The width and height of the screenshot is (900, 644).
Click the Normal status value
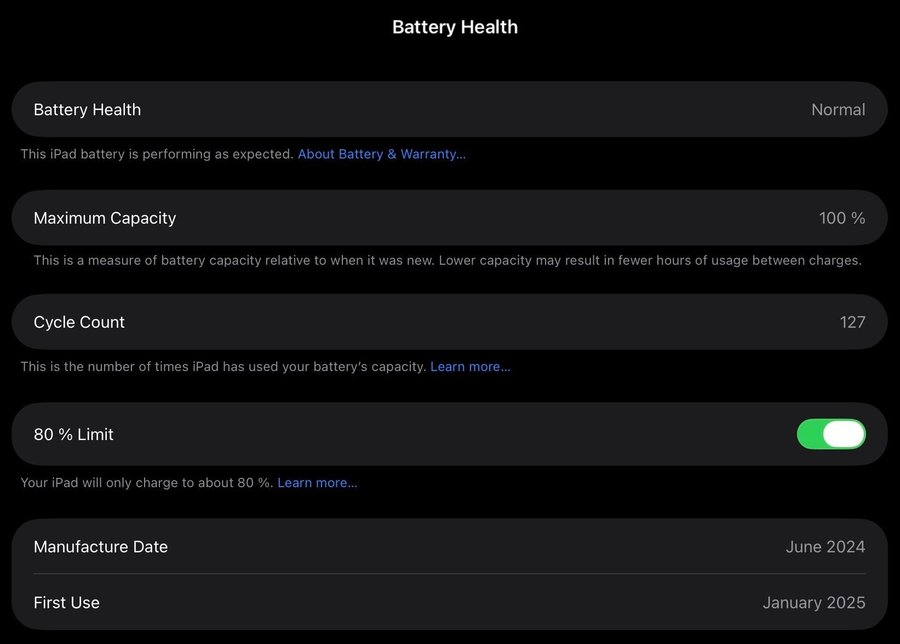click(x=838, y=110)
